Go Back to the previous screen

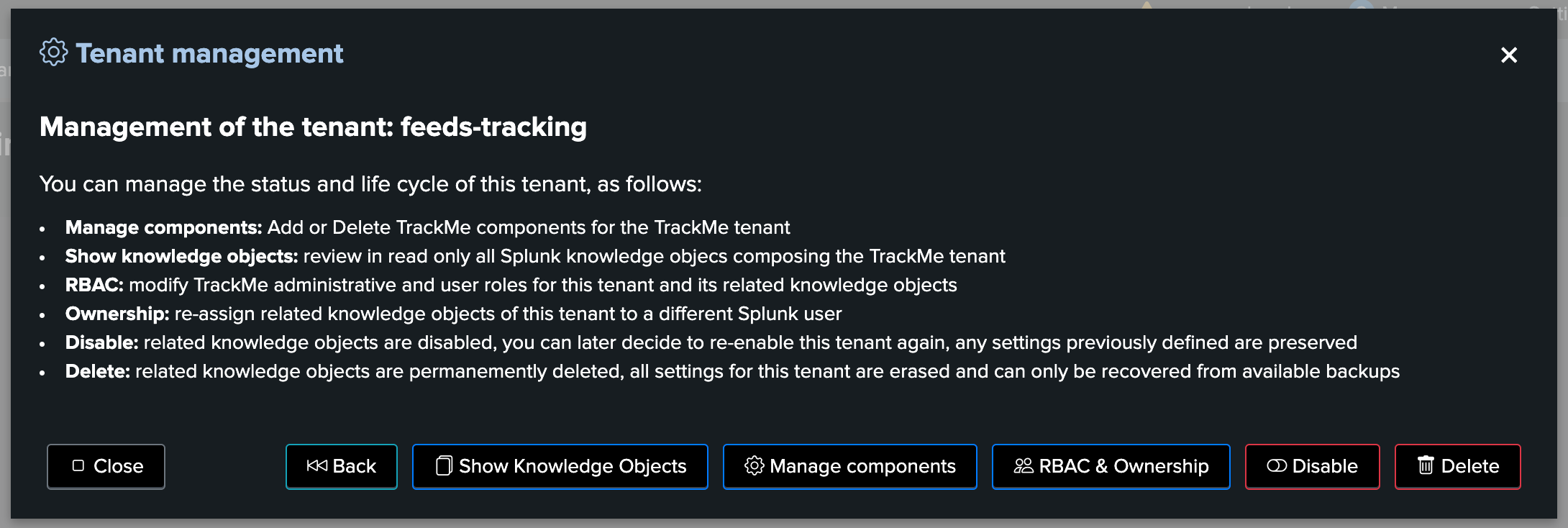point(342,467)
